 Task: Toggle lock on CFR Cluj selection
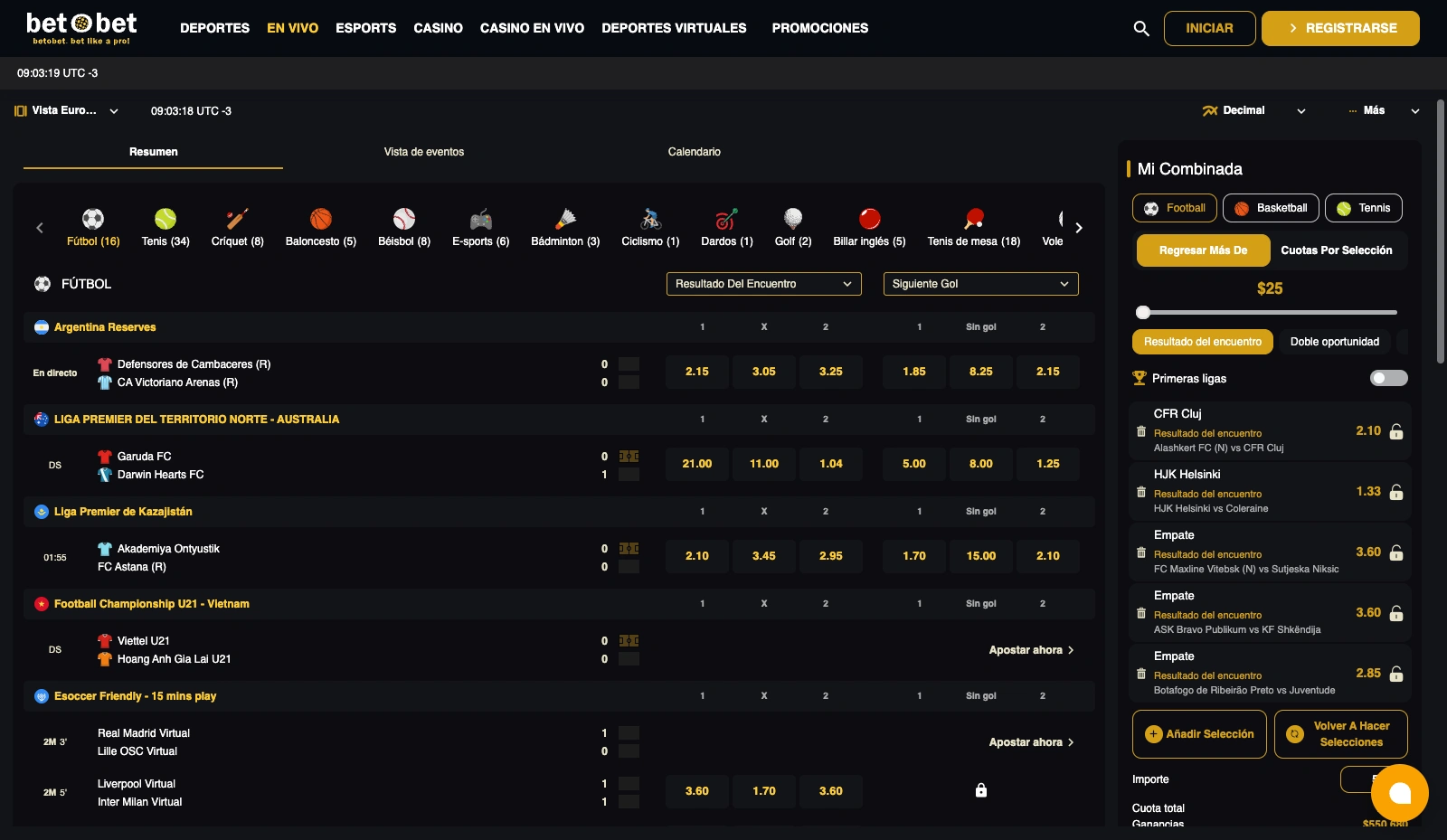click(1396, 431)
